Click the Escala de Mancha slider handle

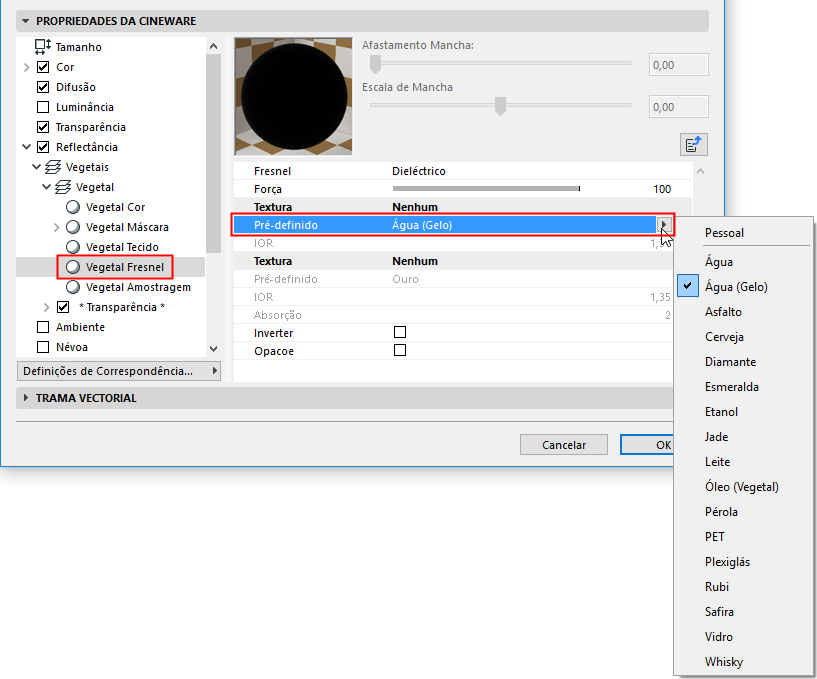[500, 106]
